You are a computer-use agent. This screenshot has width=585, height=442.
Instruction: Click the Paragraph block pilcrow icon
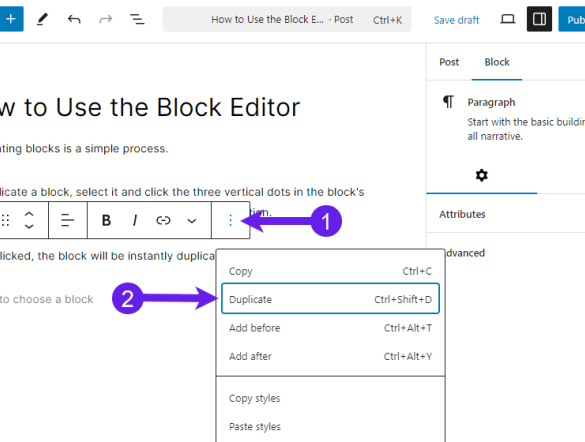448,101
